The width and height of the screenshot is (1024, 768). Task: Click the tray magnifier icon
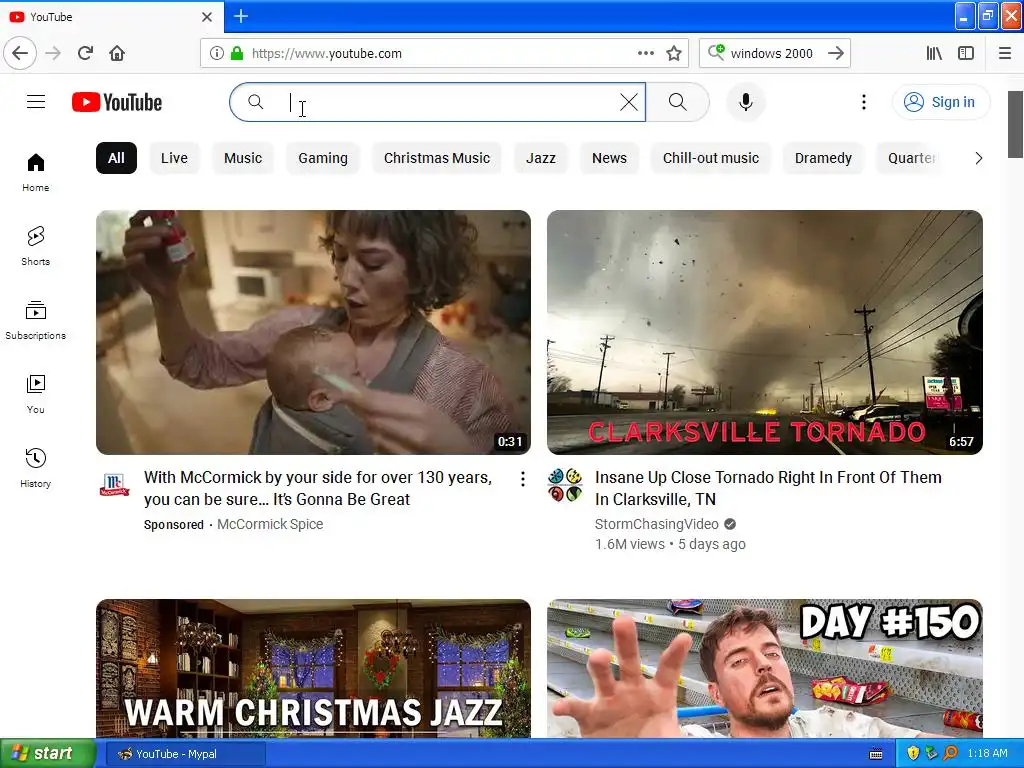pos(950,754)
